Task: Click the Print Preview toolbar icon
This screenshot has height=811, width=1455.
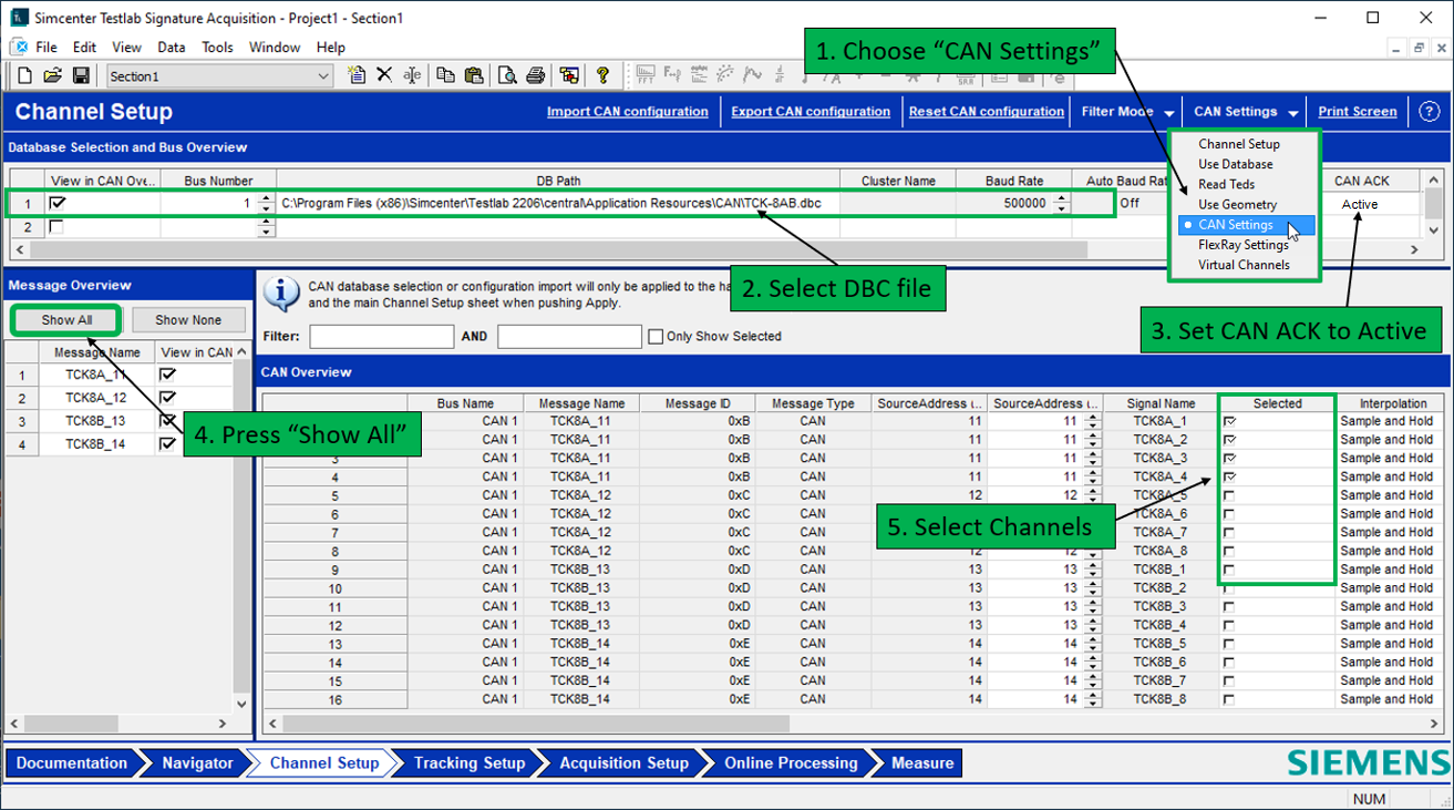Action: tap(508, 75)
